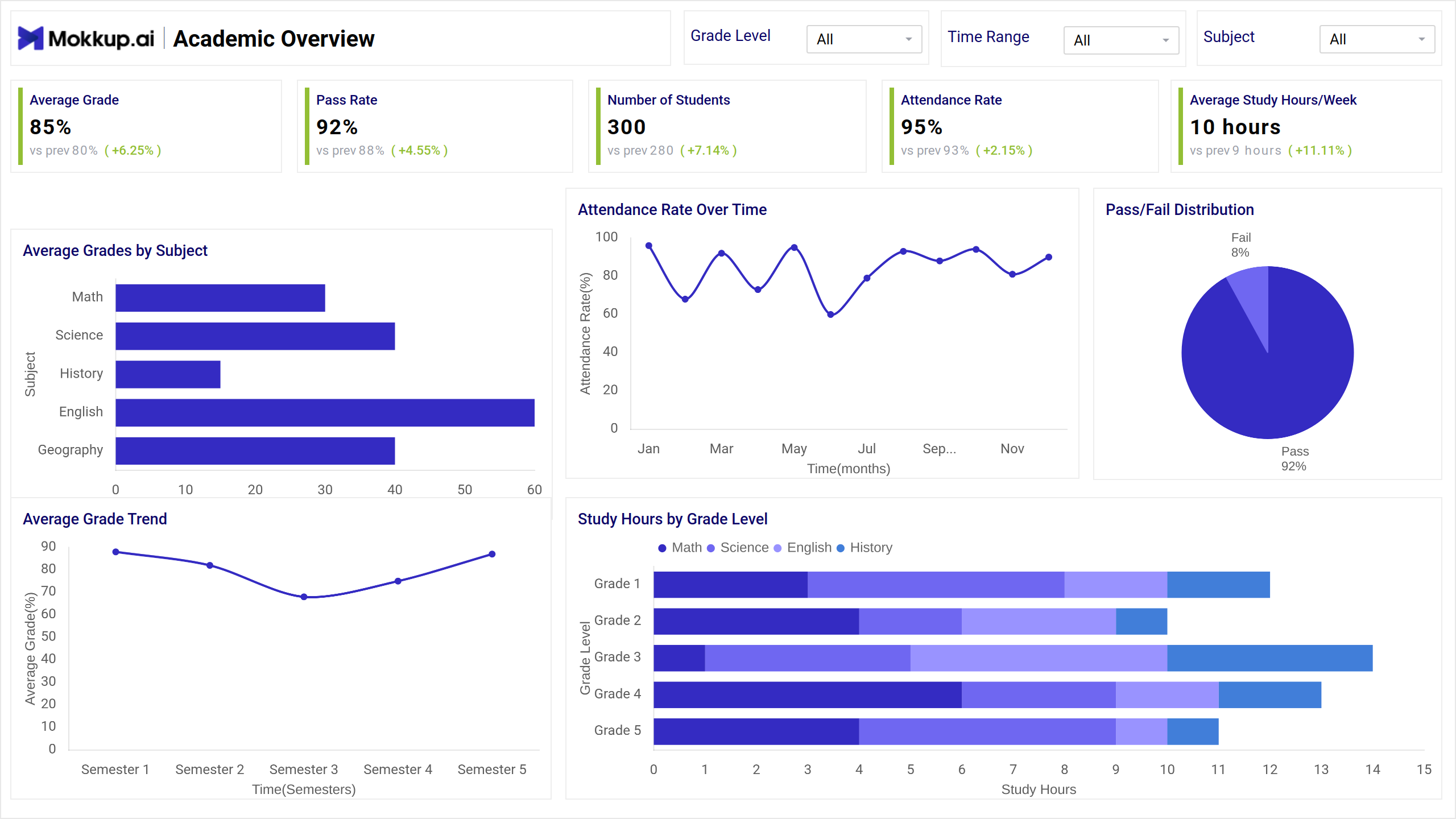The width and height of the screenshot is (1456, 819).
Task: Click the Academic Overview title
Action: [274, 39]
